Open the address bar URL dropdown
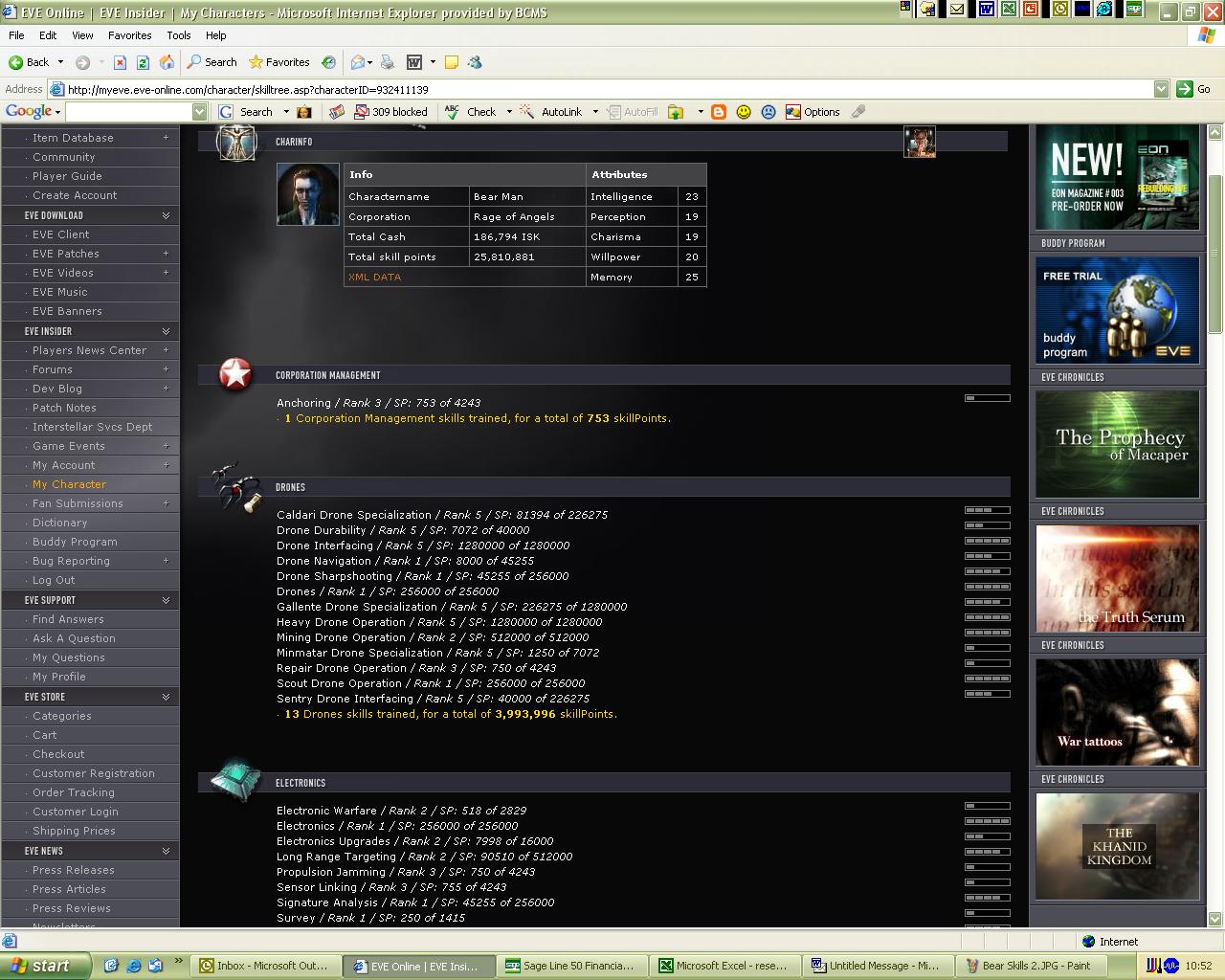The height and width of the screenshot is (980, 1225). point(1161,89)
